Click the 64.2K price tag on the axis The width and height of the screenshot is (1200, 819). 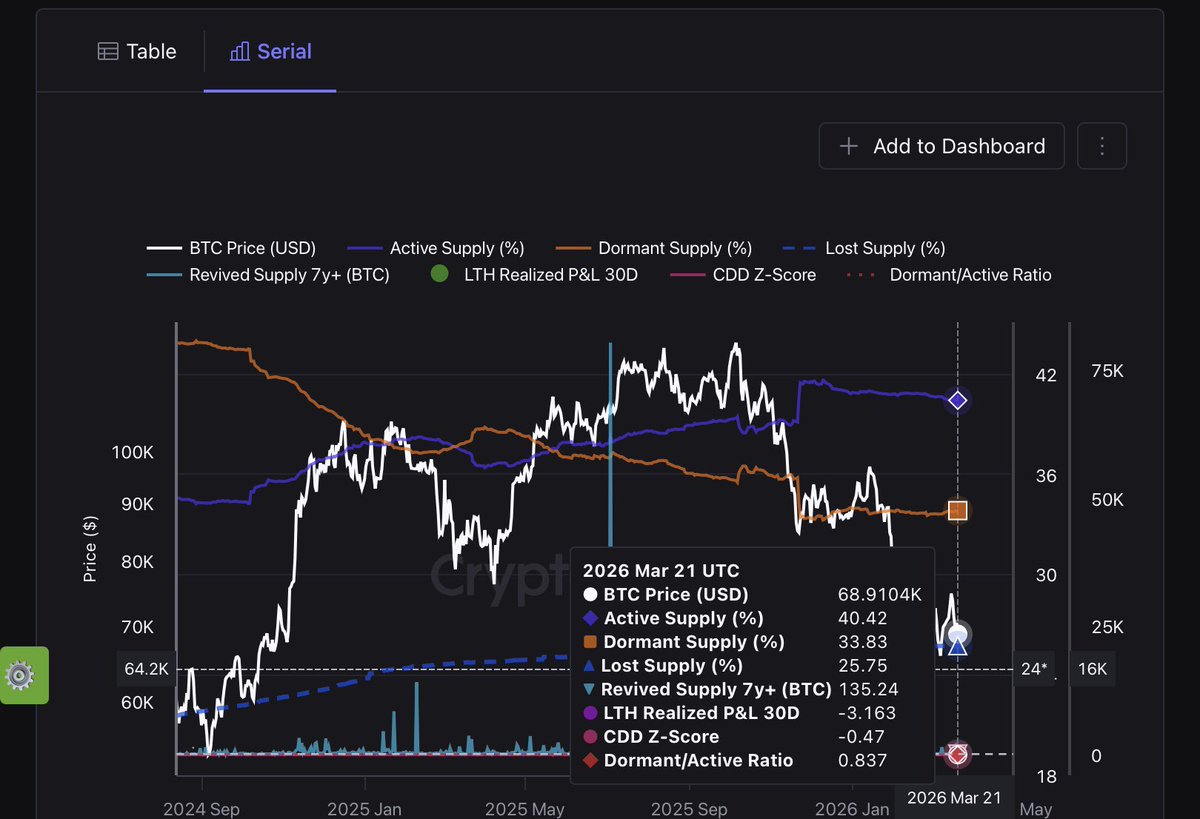pos(146,669)
